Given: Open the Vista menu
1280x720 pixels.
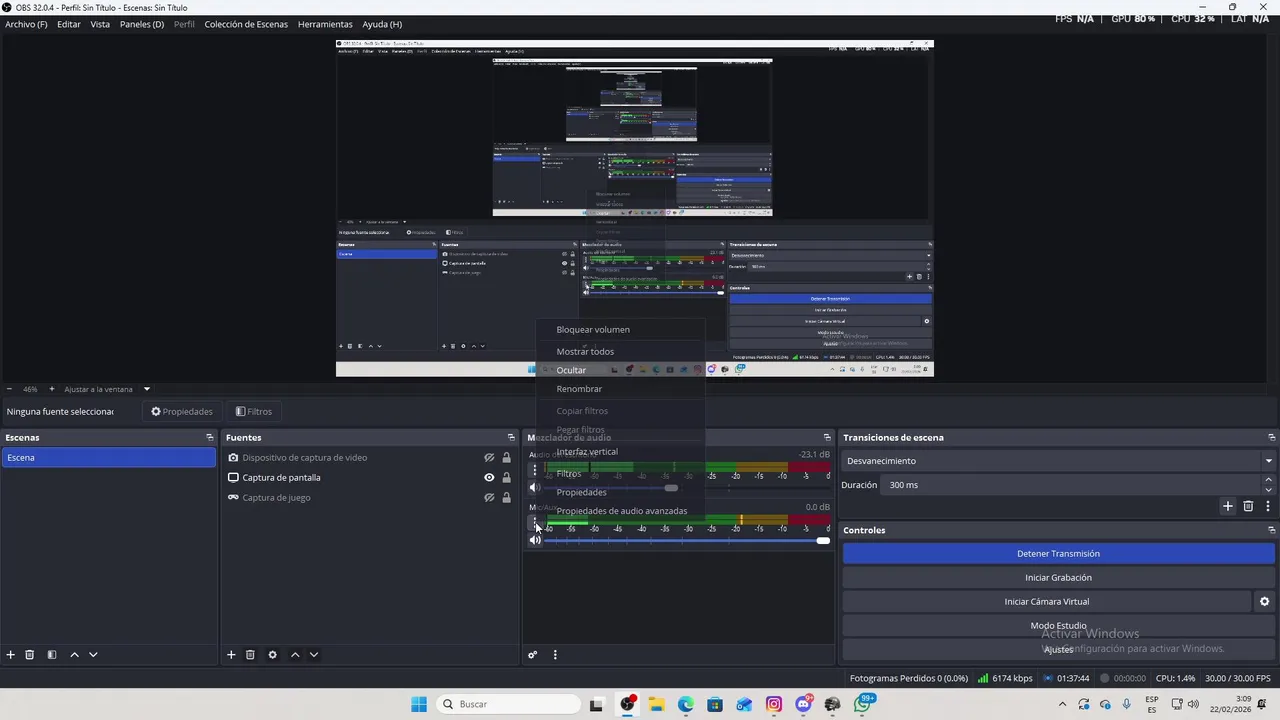Looking at the screenshot, I should click(100, 24).
